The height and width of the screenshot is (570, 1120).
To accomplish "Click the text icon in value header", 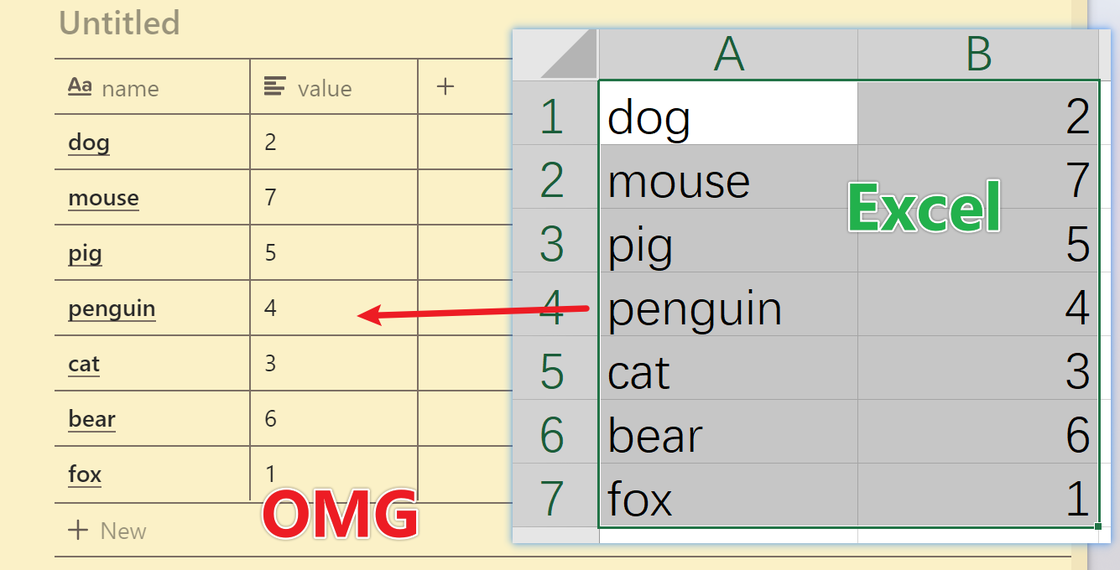I will [274, 87].
